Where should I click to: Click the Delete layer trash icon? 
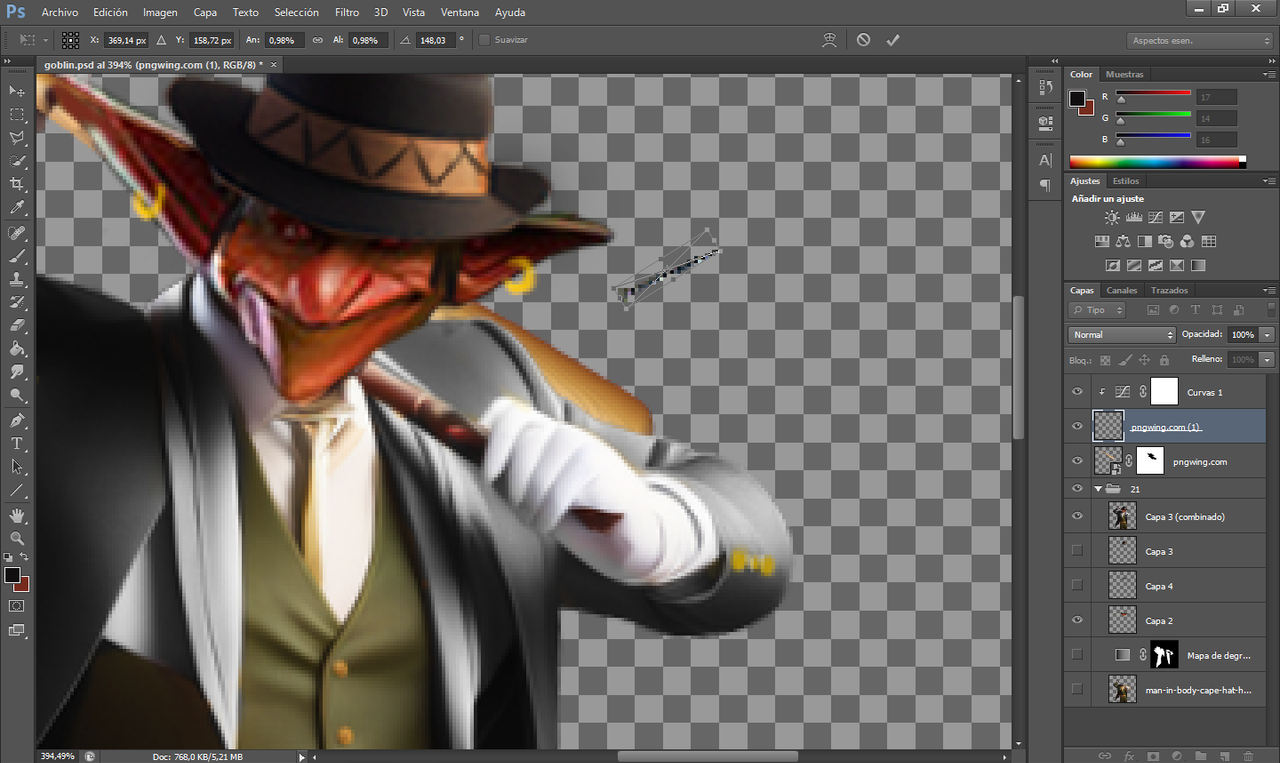point(1249,755)
